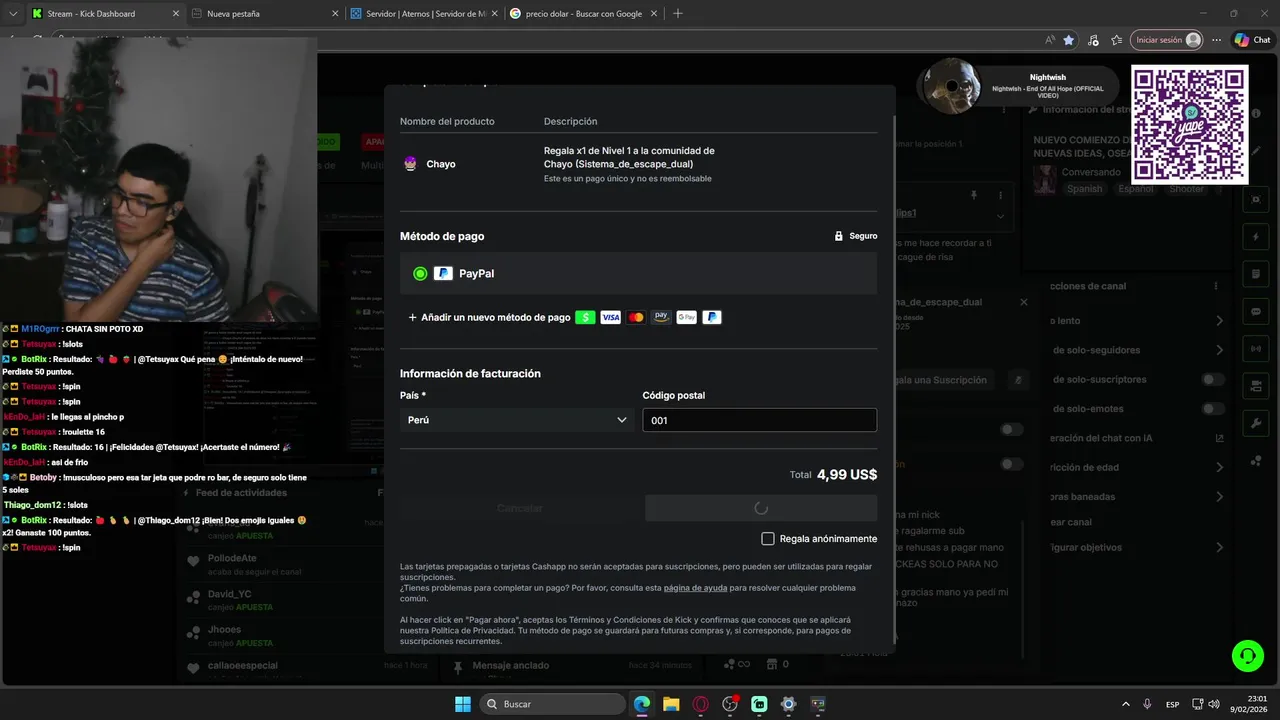Click the wrench tools sidebar icon

pyautogui.click(x=1256, y=423)
